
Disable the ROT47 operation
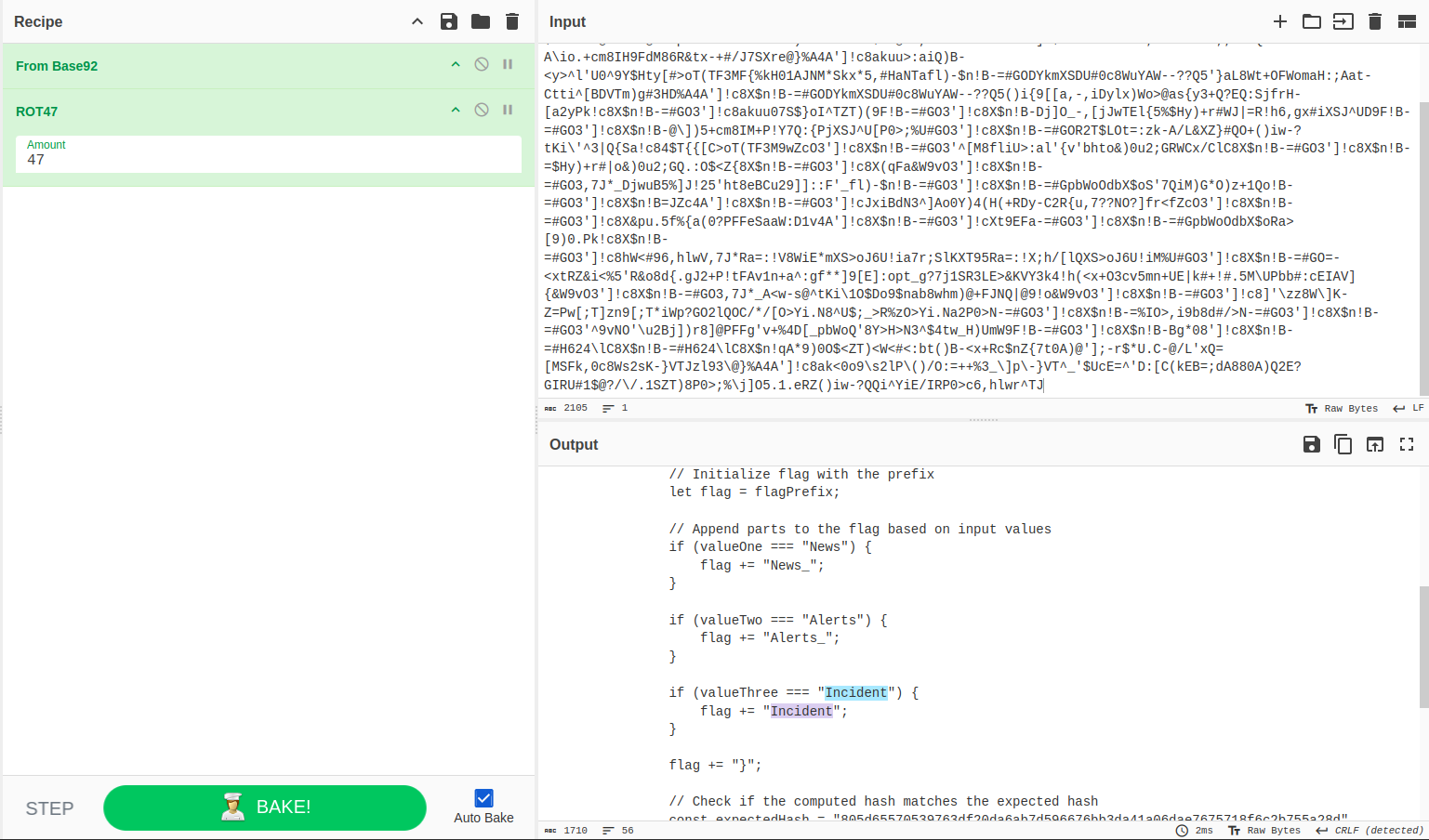pos(482,110)
